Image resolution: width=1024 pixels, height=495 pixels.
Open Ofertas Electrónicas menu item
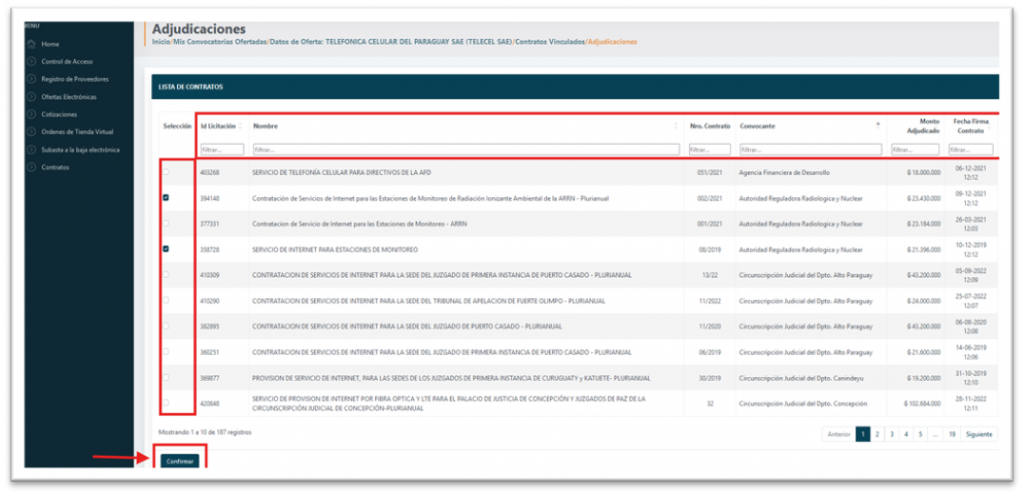[x=69, y=97]
